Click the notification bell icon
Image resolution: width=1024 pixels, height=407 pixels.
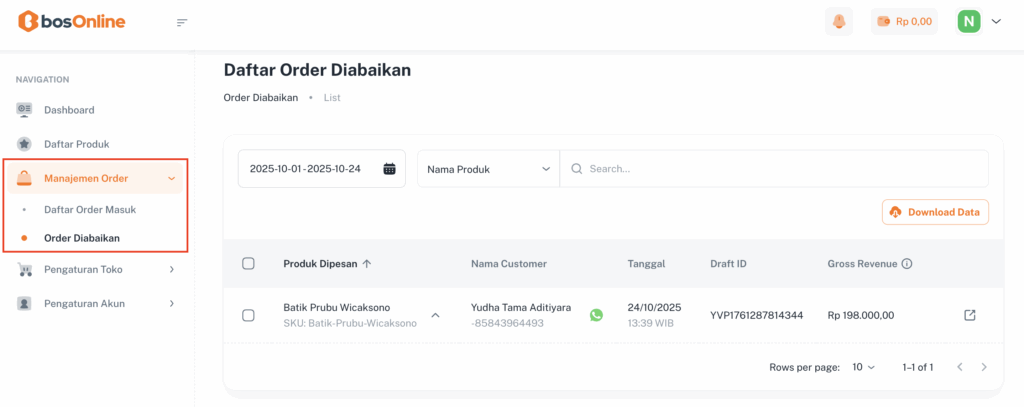pos(838,21)
